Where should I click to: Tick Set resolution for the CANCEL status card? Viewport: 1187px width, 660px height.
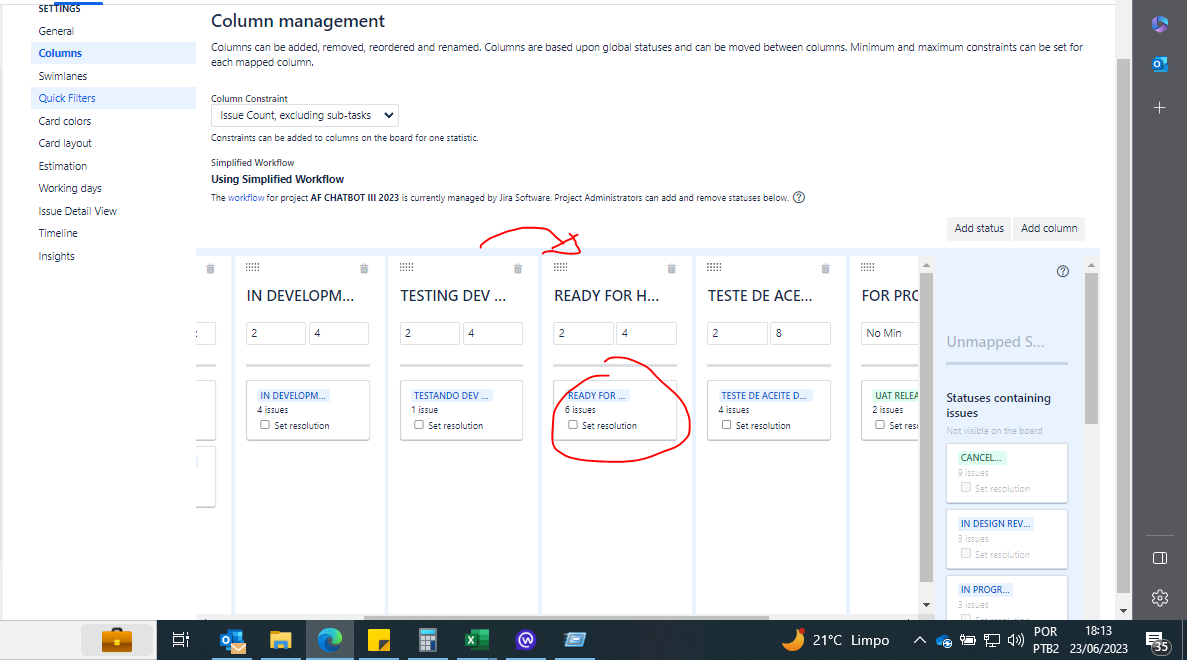tap(965, 486)
